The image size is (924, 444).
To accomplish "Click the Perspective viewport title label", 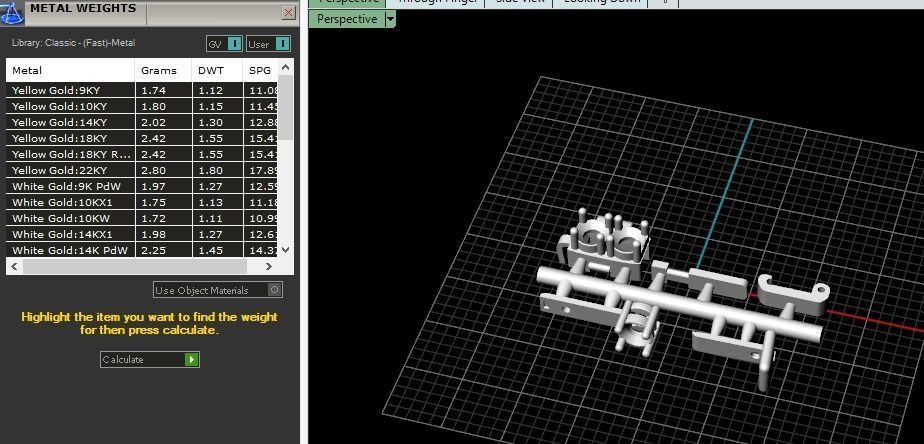I will (x=346, y=19).
